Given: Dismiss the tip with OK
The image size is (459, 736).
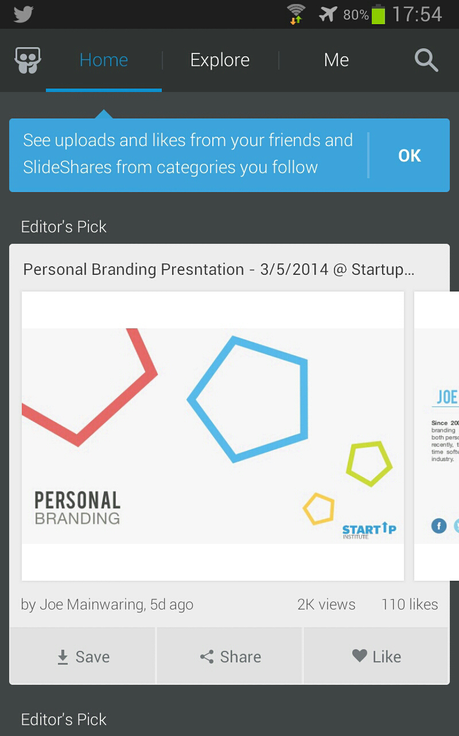Looking at the screenshot, I should pyautogui.click(x=409, y=155).
